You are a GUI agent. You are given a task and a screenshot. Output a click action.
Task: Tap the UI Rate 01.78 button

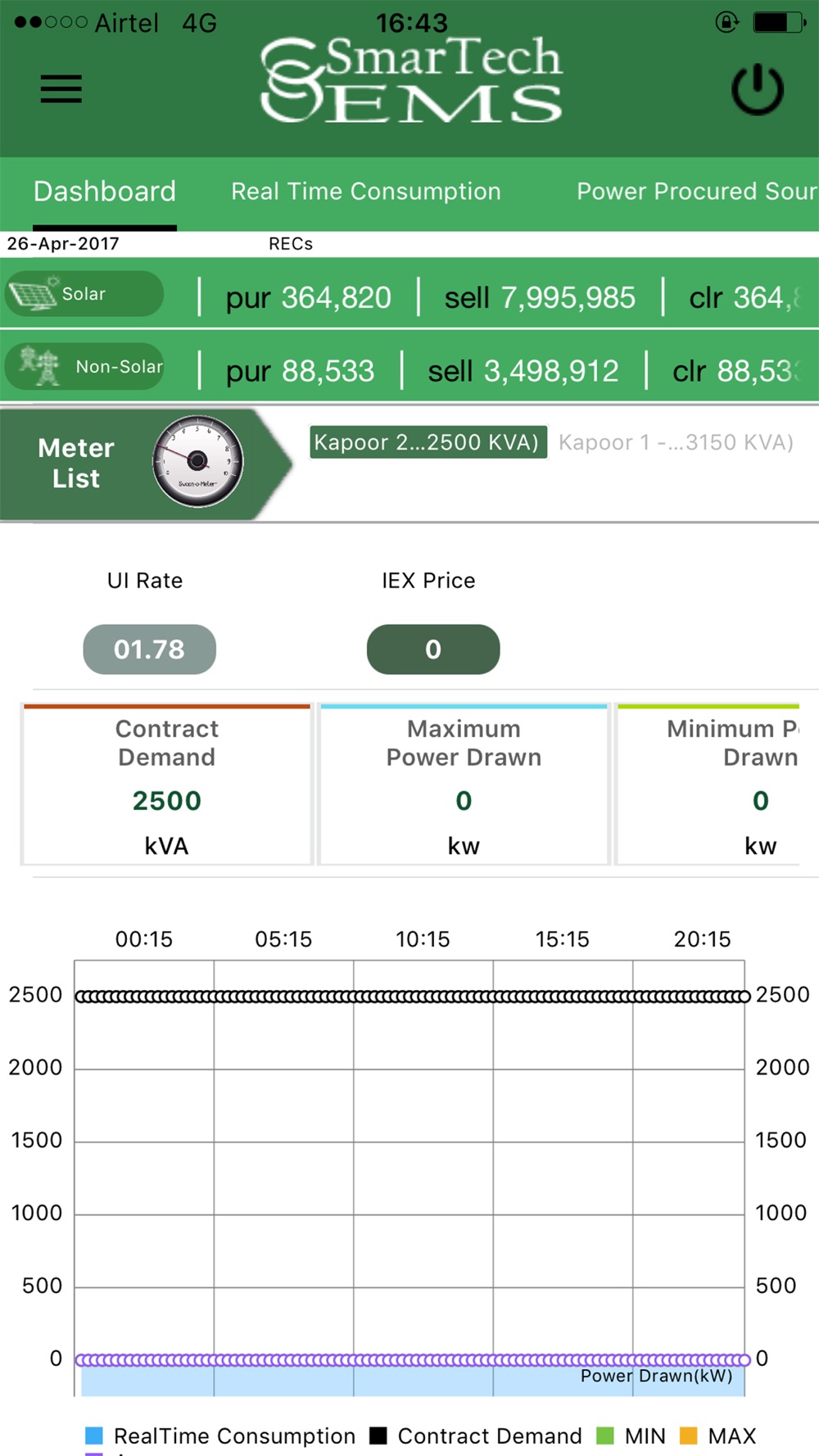click(x=149, y=649)
